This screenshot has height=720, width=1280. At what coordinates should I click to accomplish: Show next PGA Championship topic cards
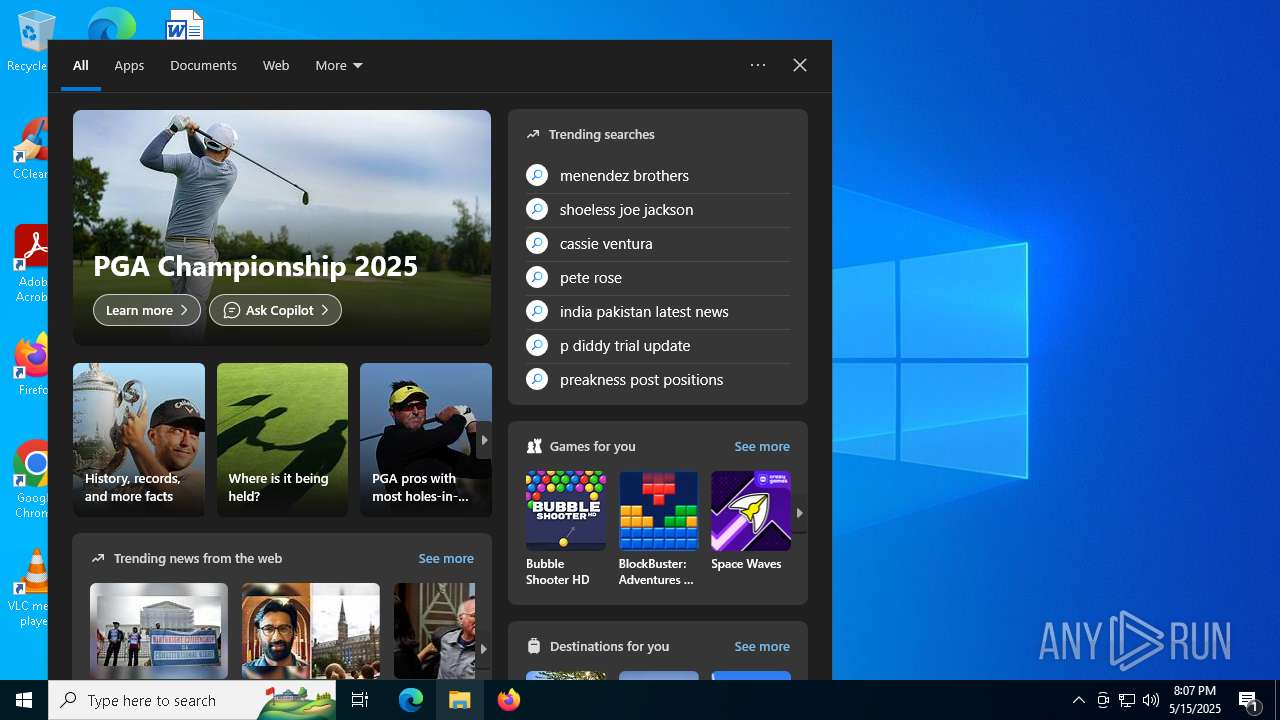484,440
